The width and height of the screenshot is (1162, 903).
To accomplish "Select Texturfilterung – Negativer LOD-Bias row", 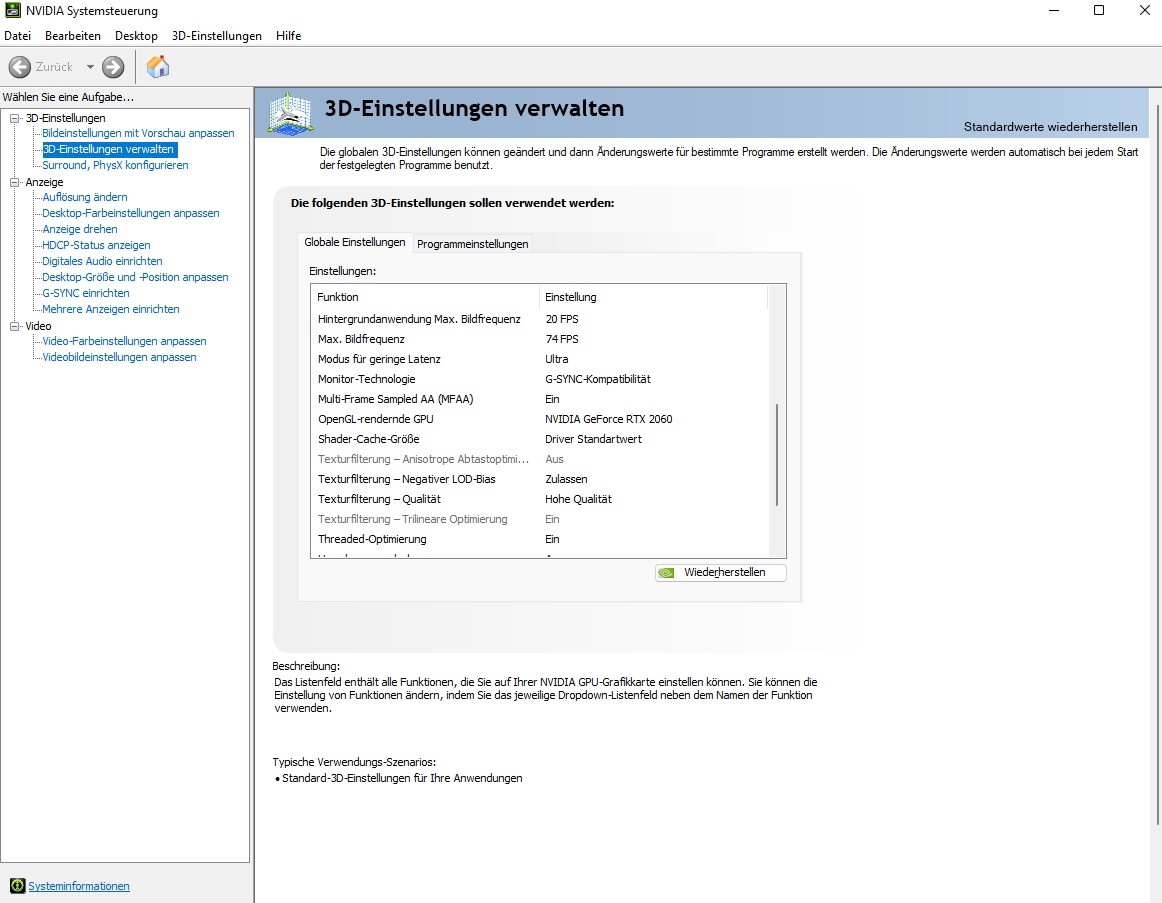I will point(540,479).
